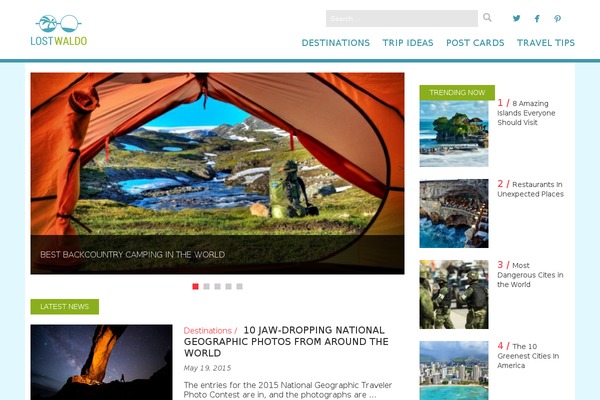Image resolution: width=600 pixels, height=400 pixels.
Task: Open the Post Cards menu
Action: point(475,43)
